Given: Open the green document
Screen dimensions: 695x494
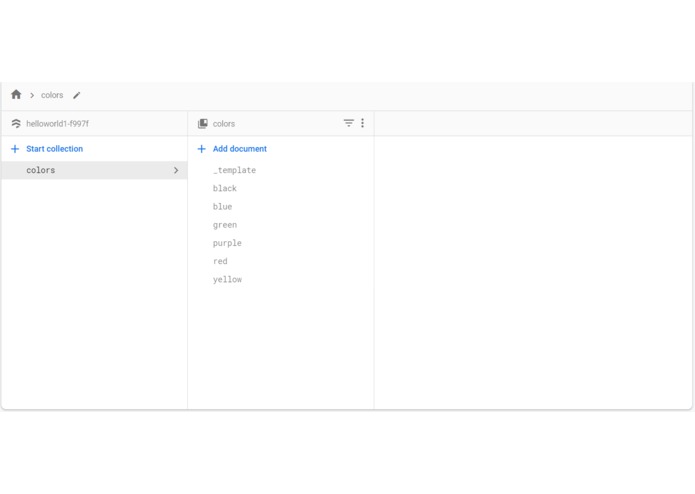Looking at the screenshot, I should 225,225.
